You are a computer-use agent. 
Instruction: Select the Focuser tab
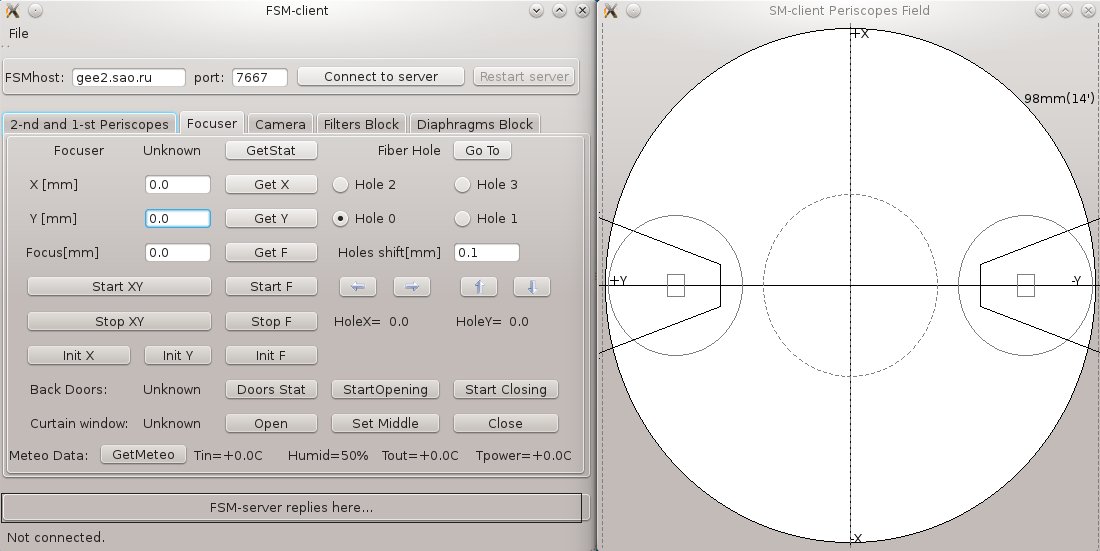211,124
